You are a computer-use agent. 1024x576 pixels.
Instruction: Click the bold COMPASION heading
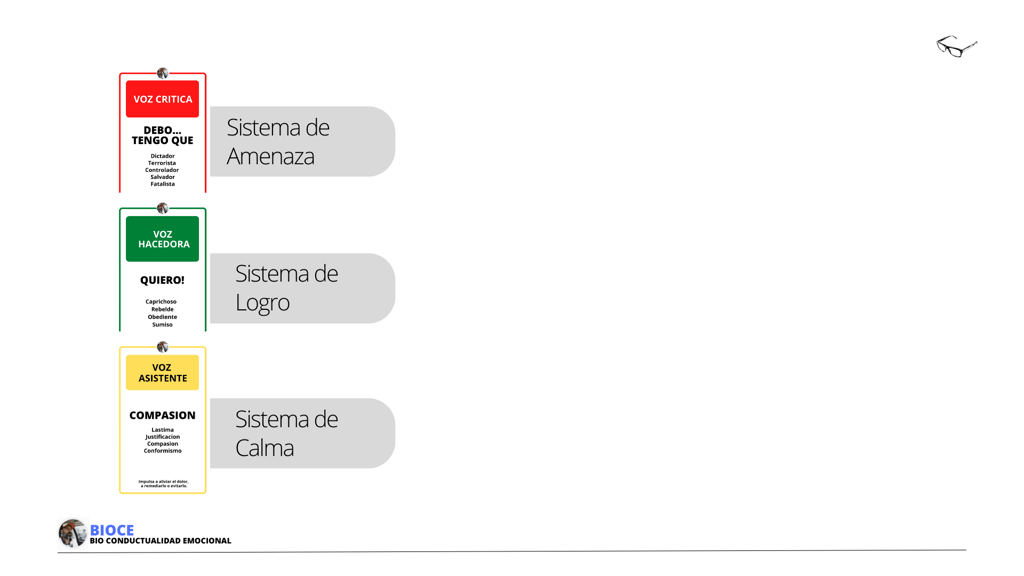pos(162,415)
